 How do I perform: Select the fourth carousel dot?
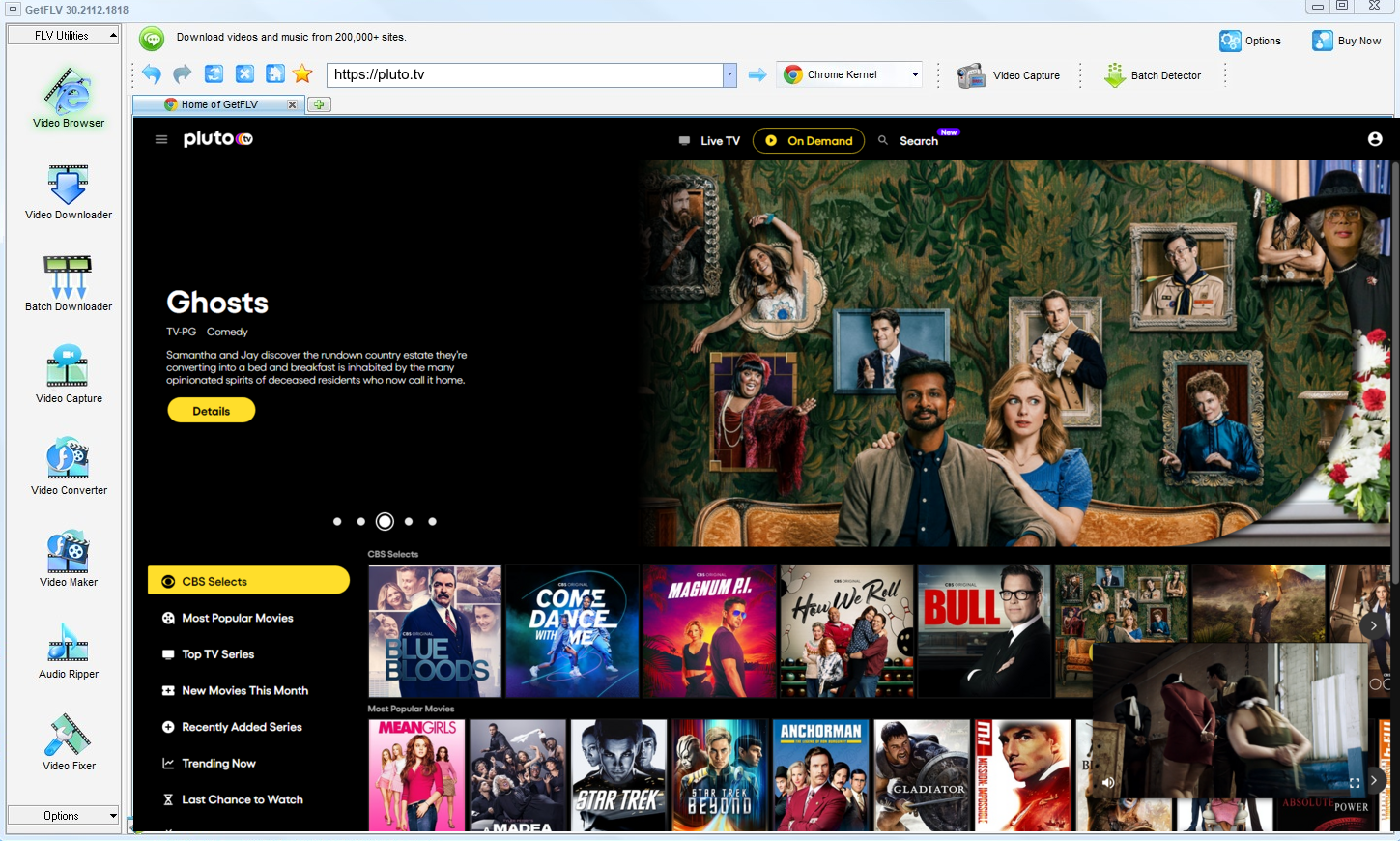(x=409, y=521)
